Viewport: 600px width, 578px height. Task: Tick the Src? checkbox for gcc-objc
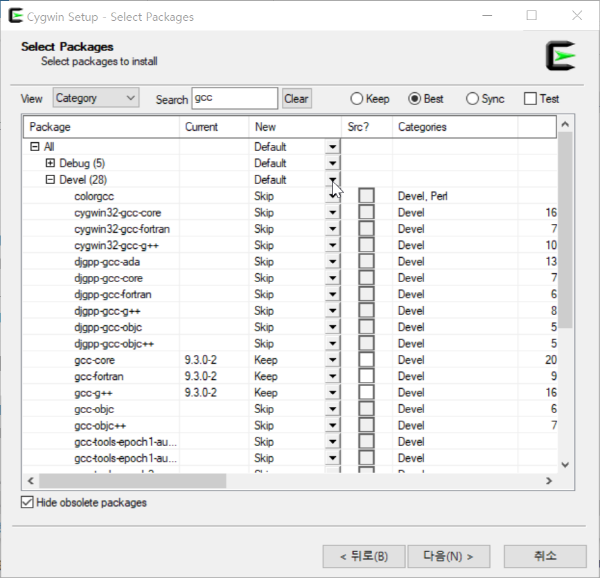pos(366,409)
